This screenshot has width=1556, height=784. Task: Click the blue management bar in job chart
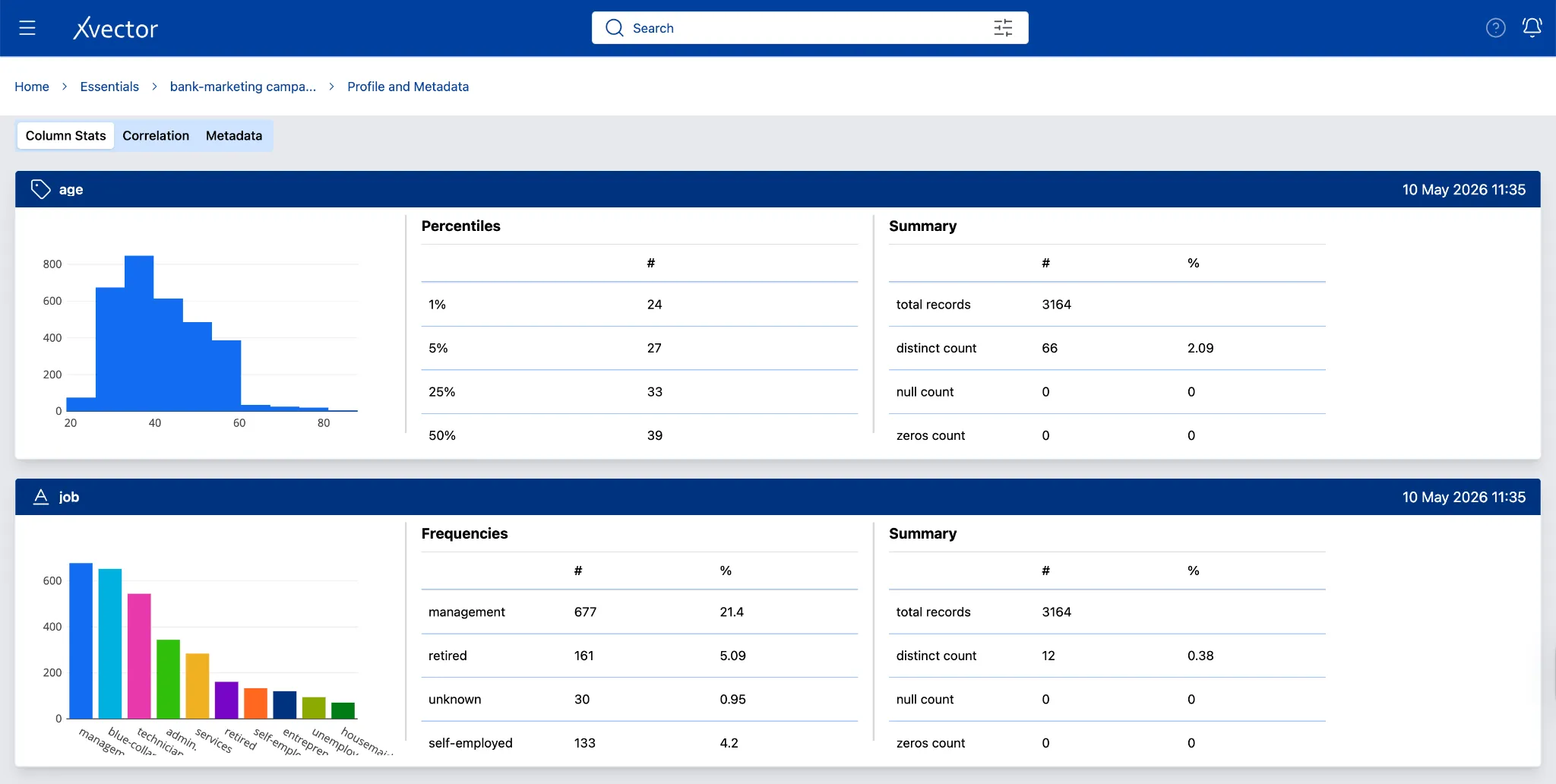coord(81,640)
